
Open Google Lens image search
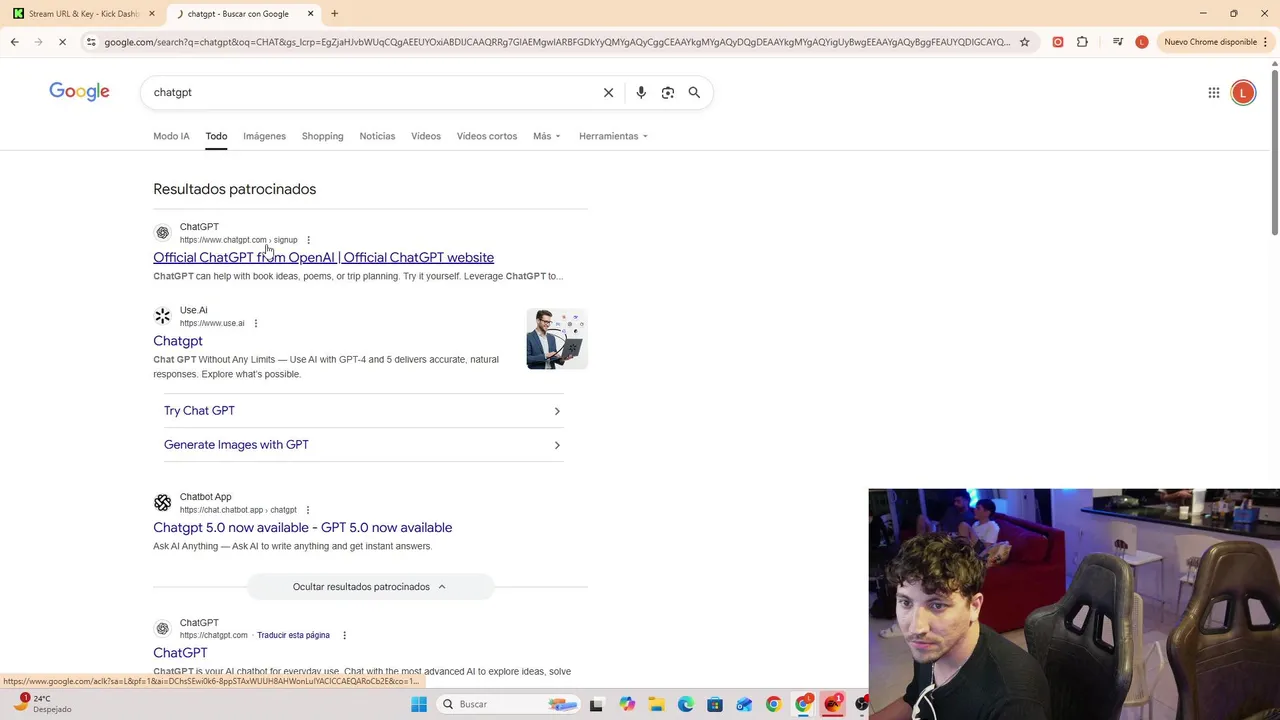[667, 92]
